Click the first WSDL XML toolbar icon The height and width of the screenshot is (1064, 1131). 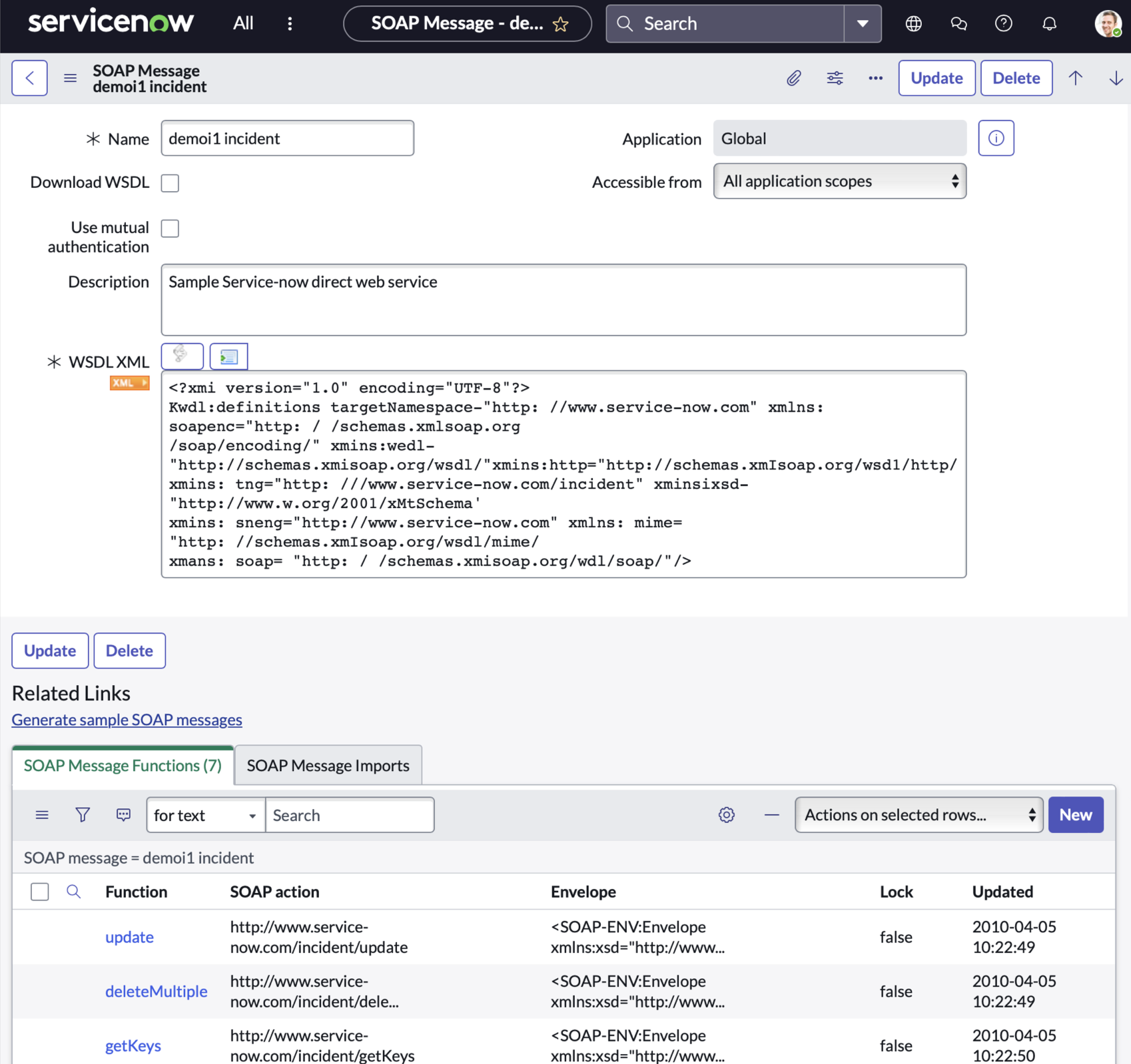click(182, 356)
